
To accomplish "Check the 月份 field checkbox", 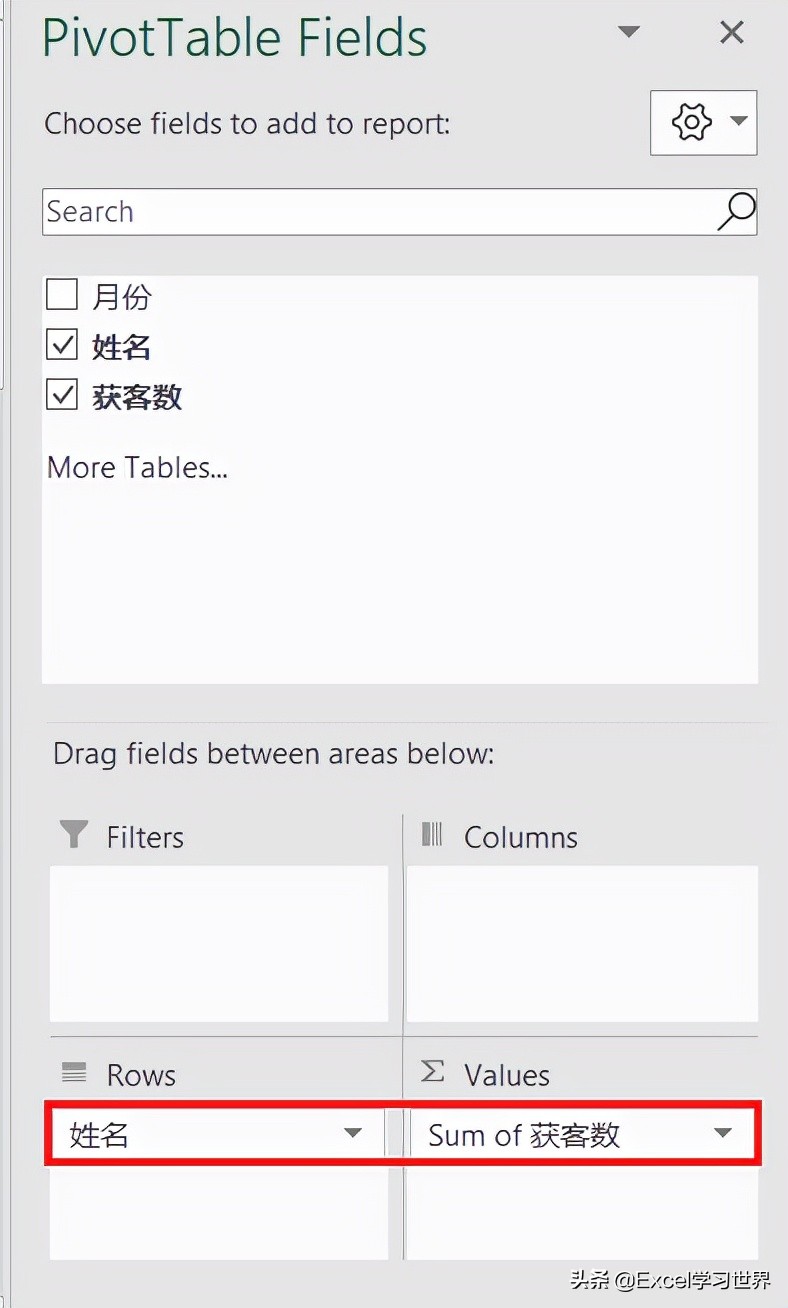I will [x=61, y=294].
